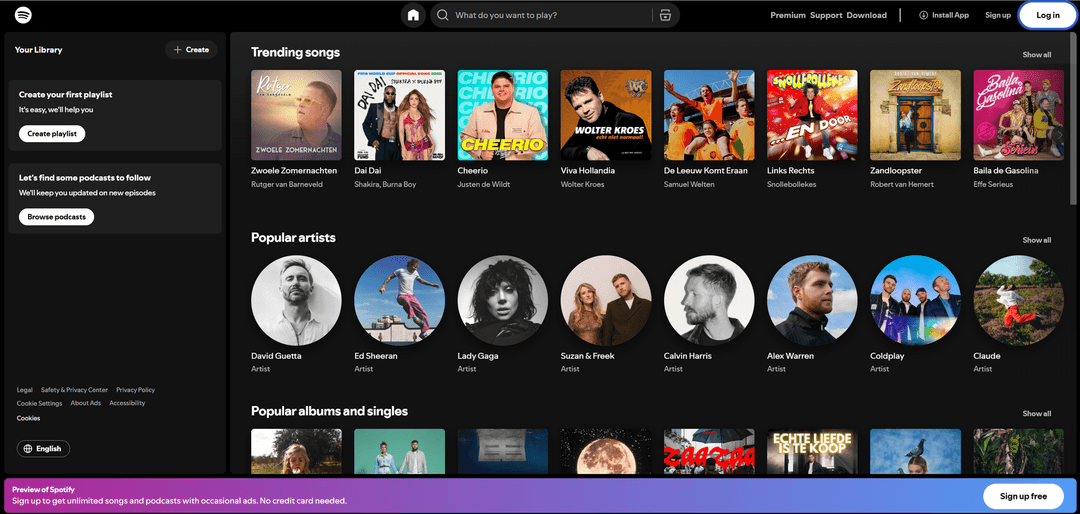Open Browse icon in search bar
The image size is (1080, 514).
665,15
